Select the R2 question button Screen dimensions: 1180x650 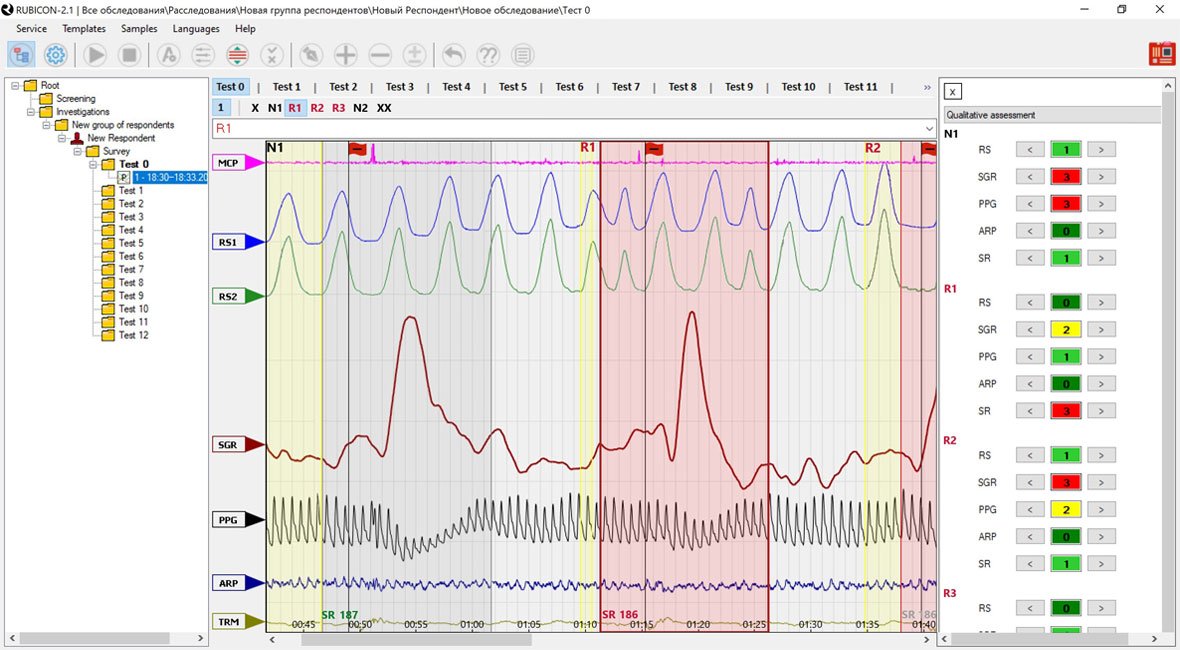pyautogui.click(x=317, y=108)
